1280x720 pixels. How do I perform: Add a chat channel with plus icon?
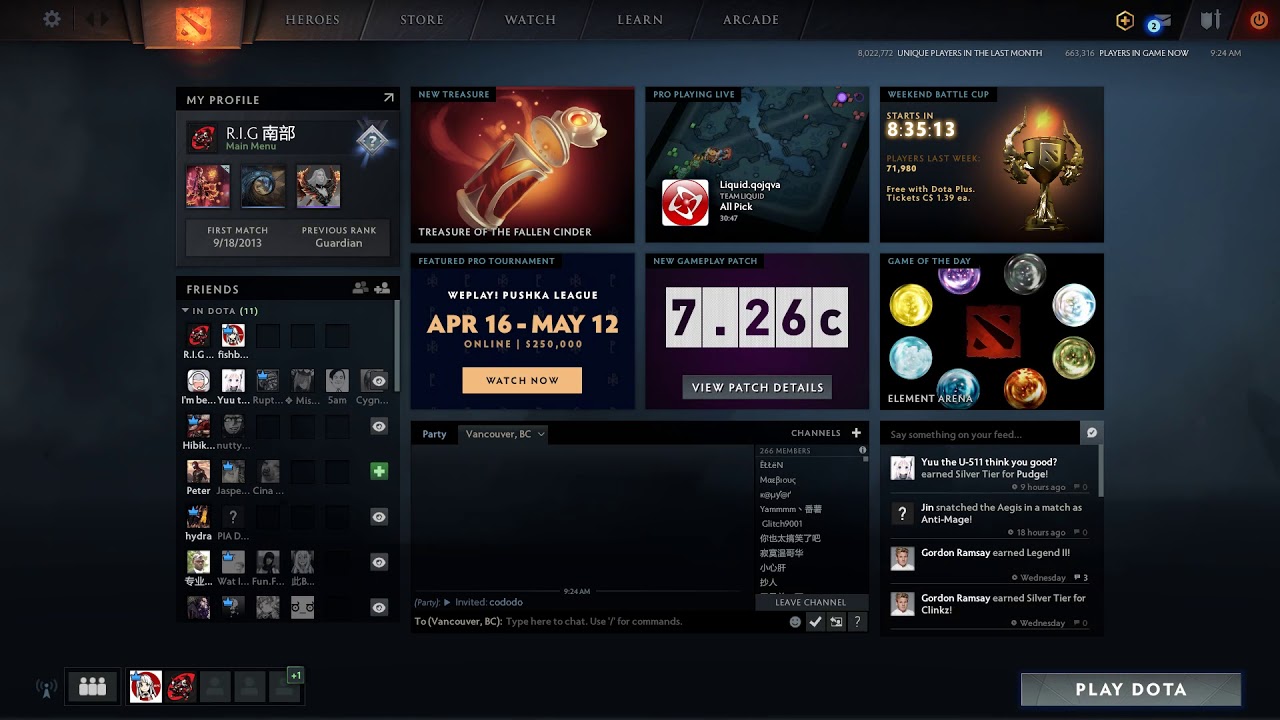tap(856, 433)
